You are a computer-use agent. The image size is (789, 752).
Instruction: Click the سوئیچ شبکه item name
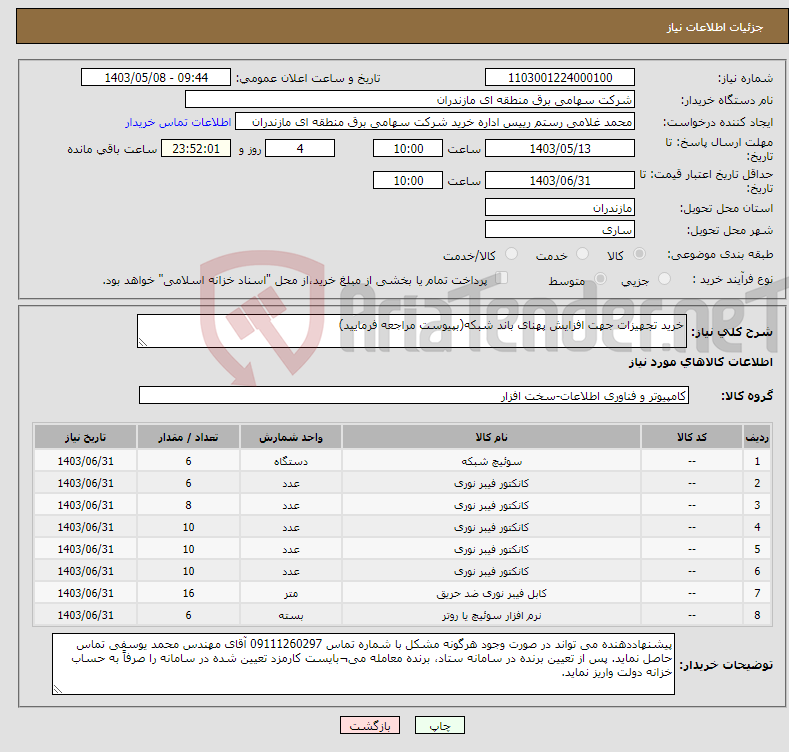point(491,462)
